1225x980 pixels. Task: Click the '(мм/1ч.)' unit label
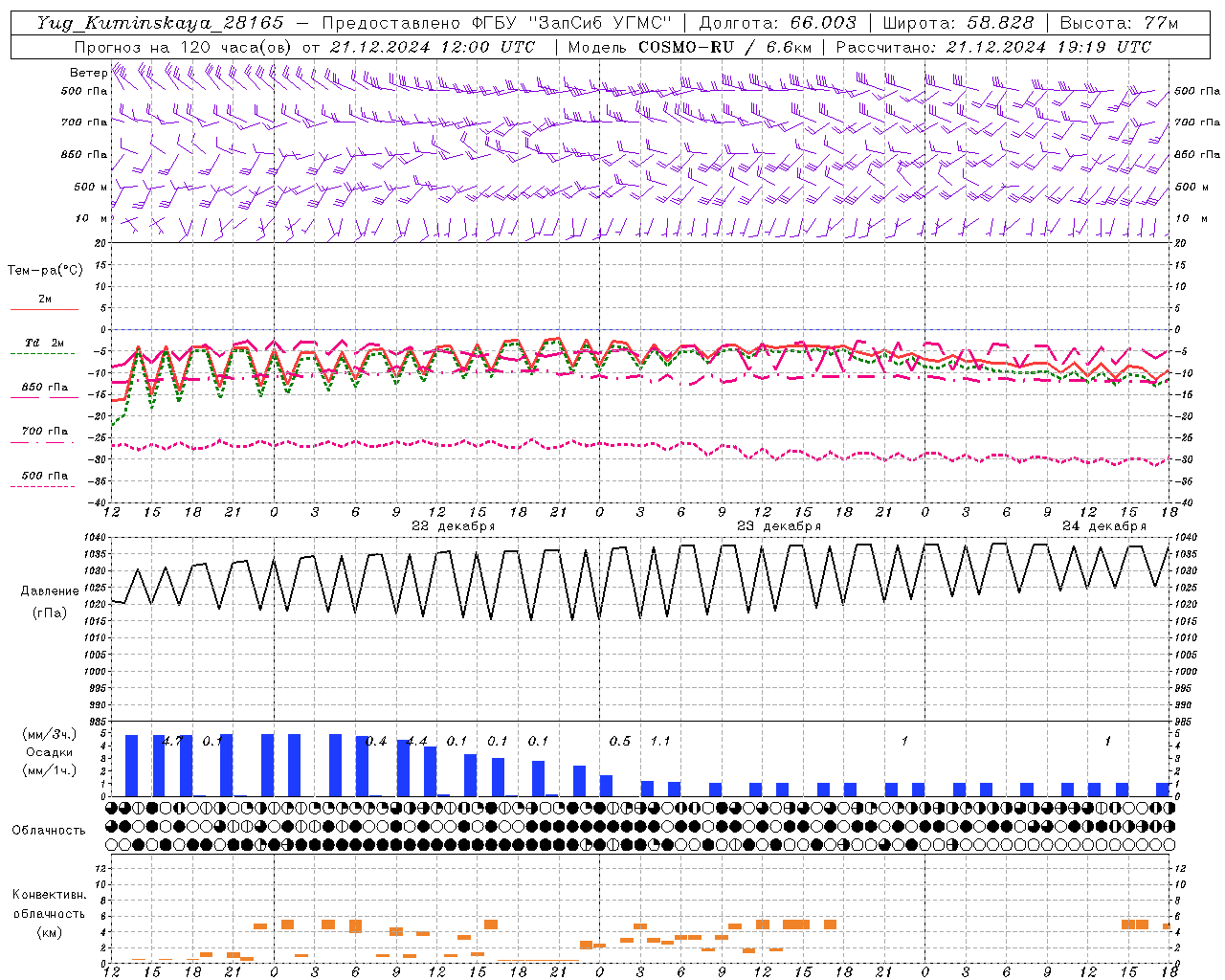tap(50, 770)
